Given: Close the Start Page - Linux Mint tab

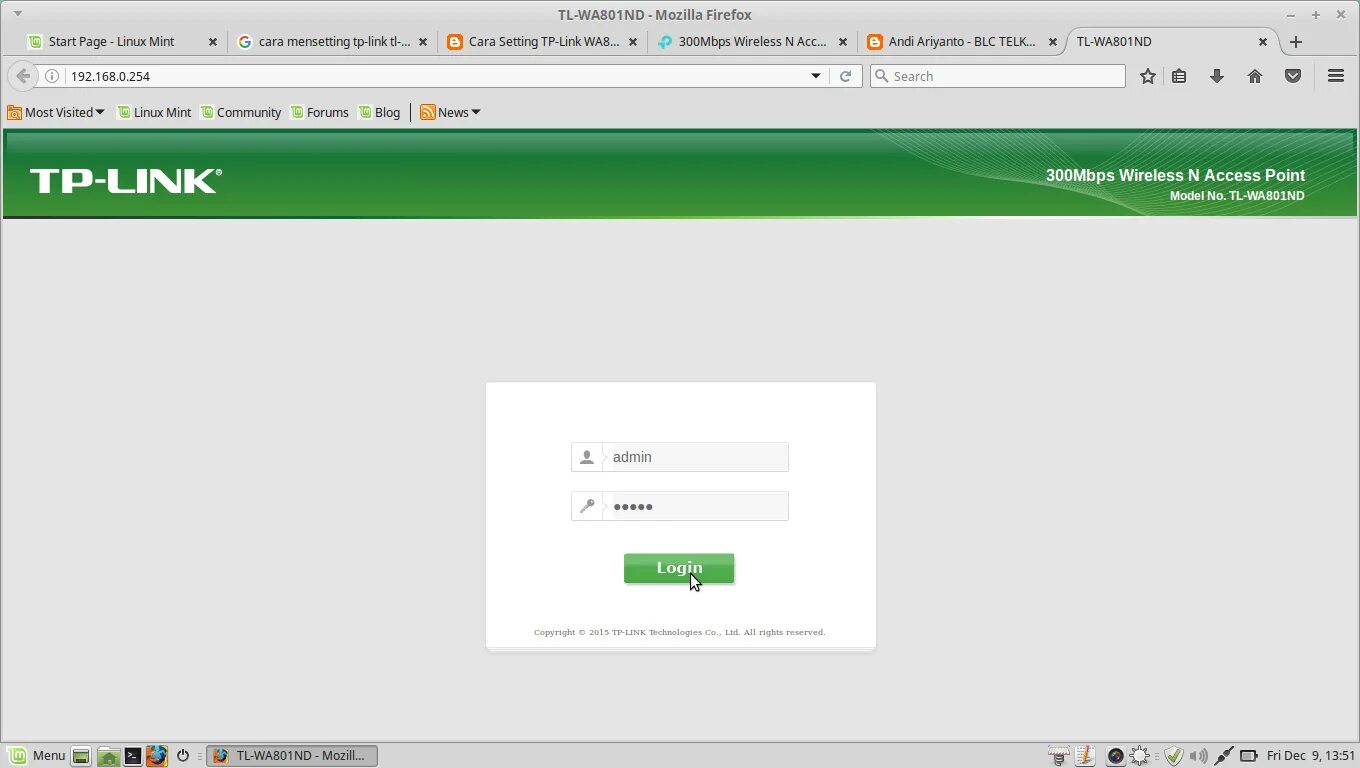Looking at the screenshot, I should tap(212, 42).
